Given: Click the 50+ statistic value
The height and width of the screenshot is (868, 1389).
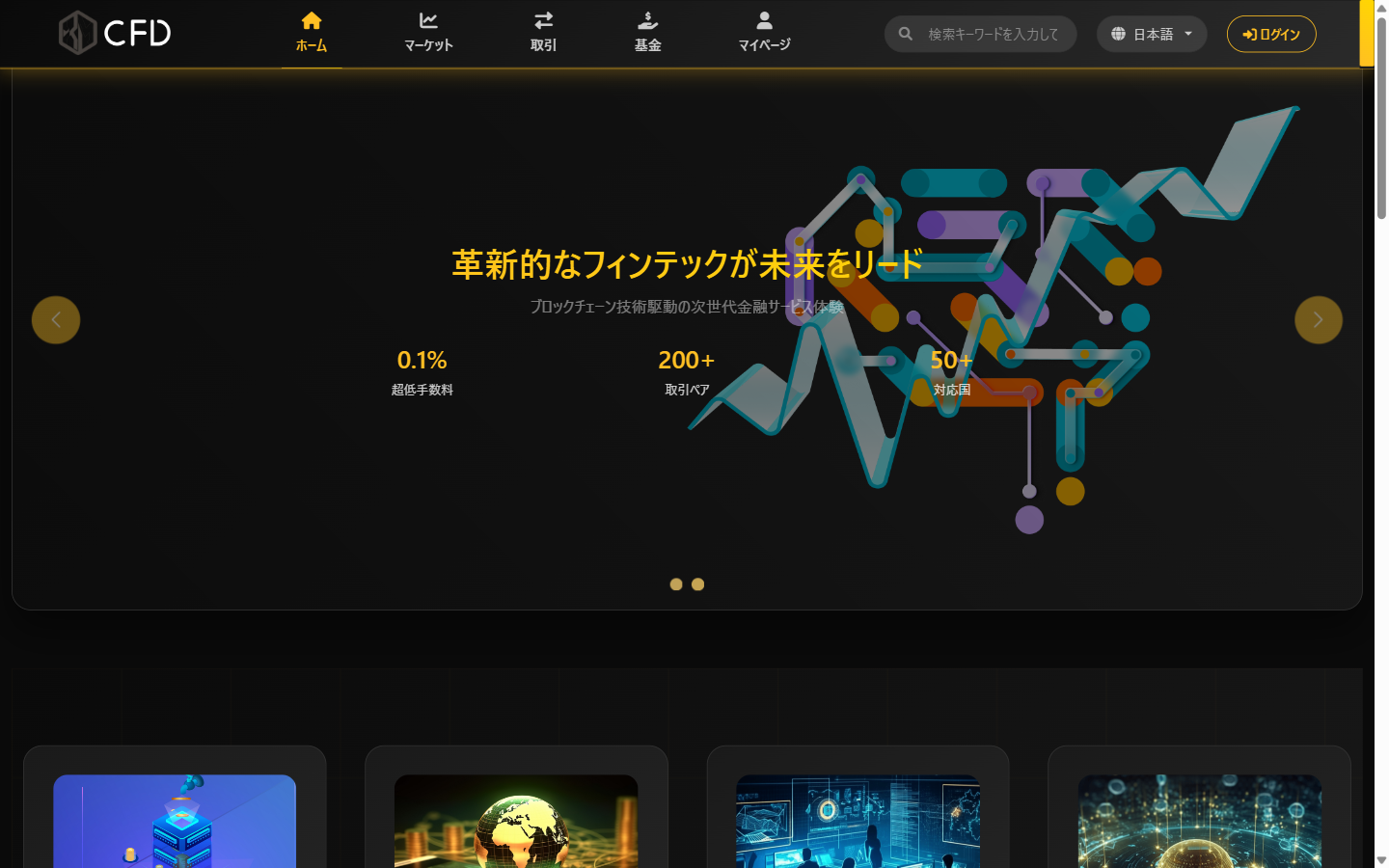Looking at the screenshot, I should (952, 361).
